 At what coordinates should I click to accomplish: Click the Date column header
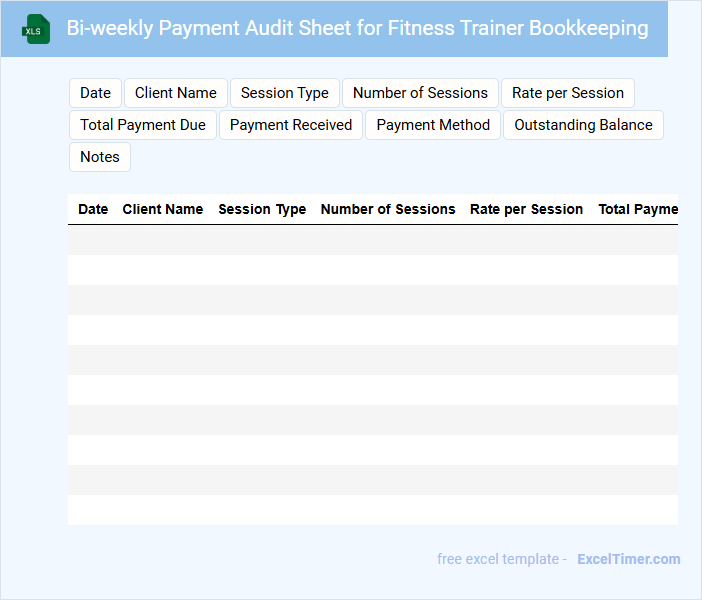click(93, 210)
